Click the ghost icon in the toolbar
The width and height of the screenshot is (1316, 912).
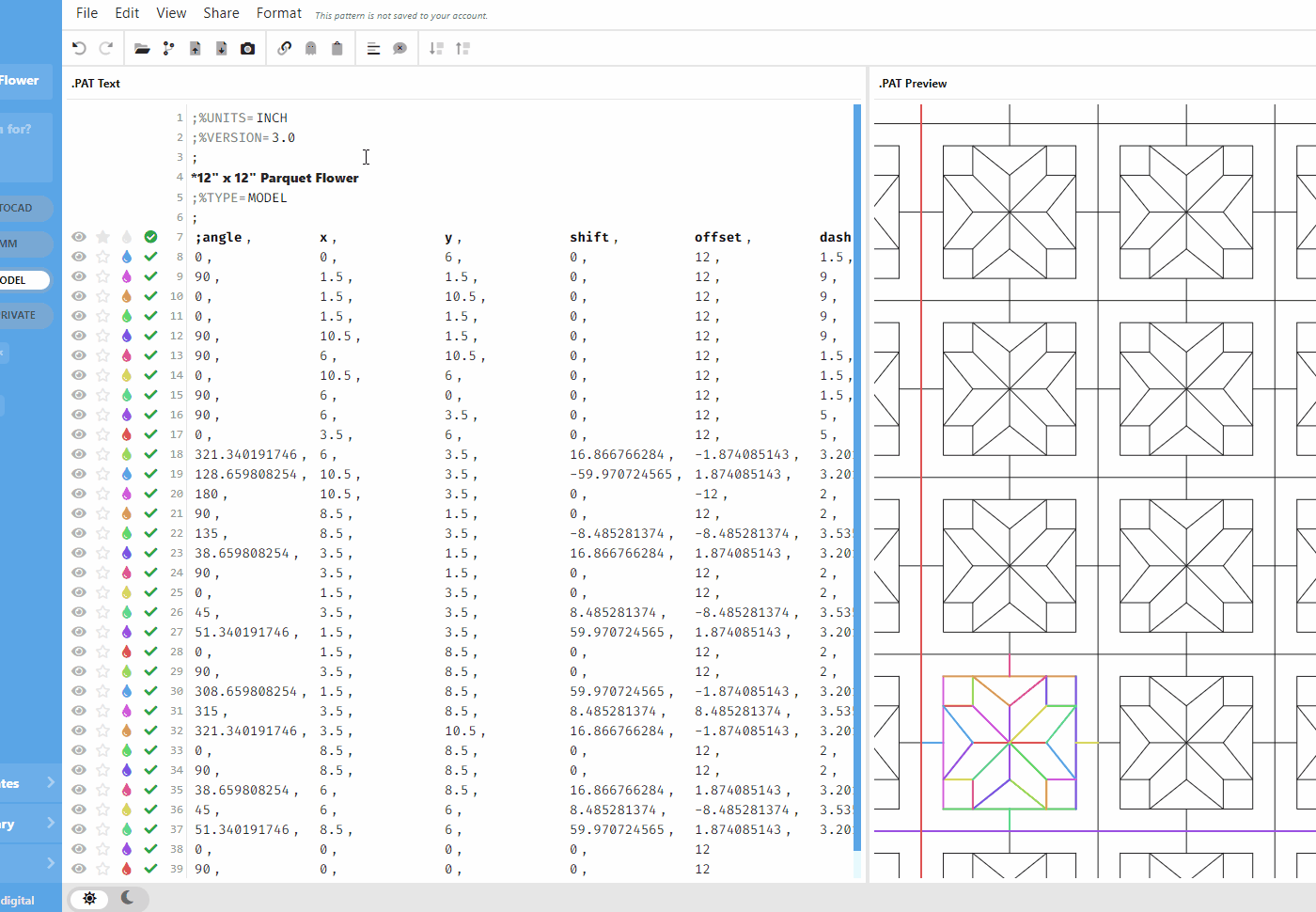(310, 47)
